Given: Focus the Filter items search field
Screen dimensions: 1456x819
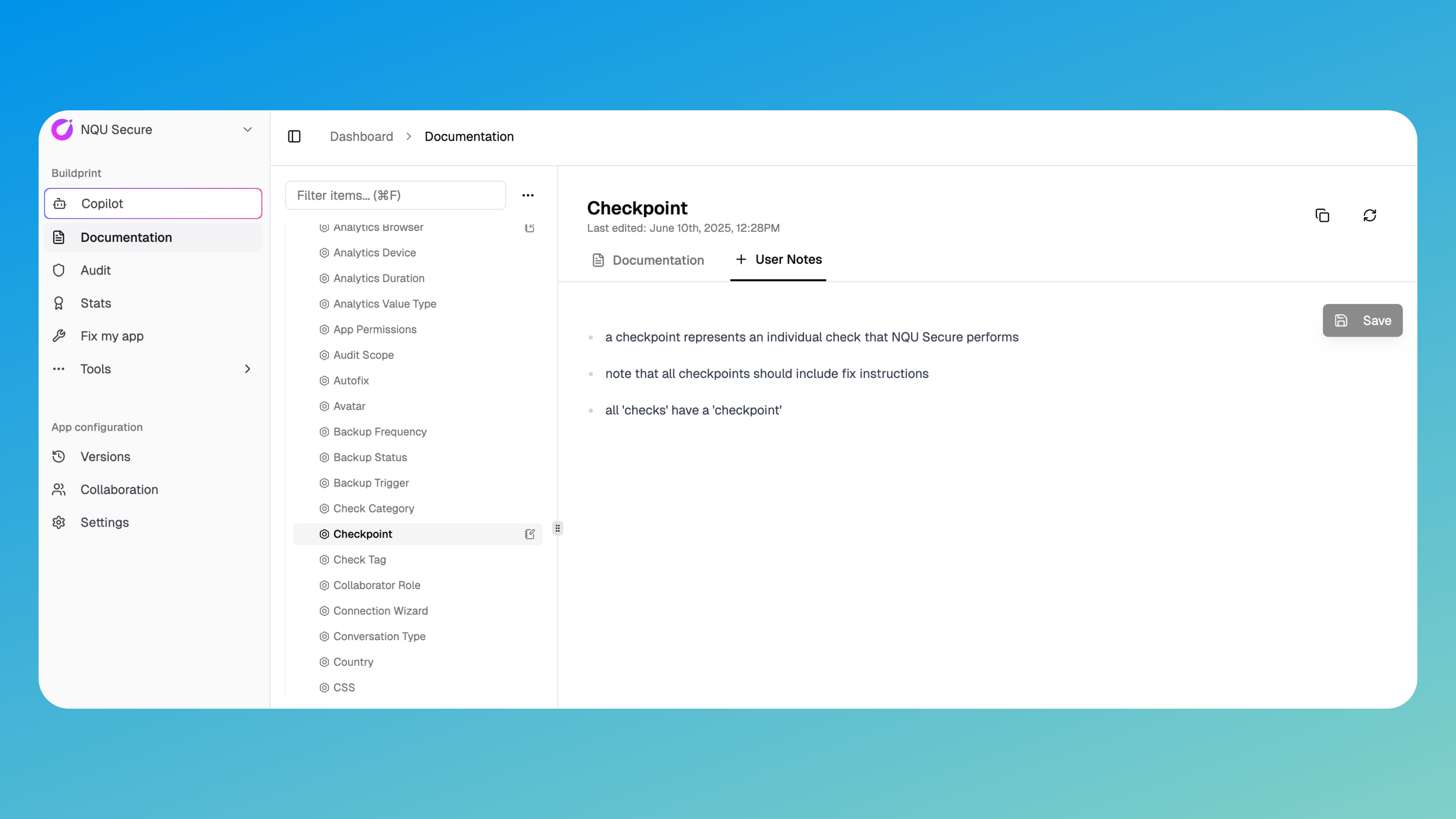Looking at the screenshot, I should click(x=395, y=195).
